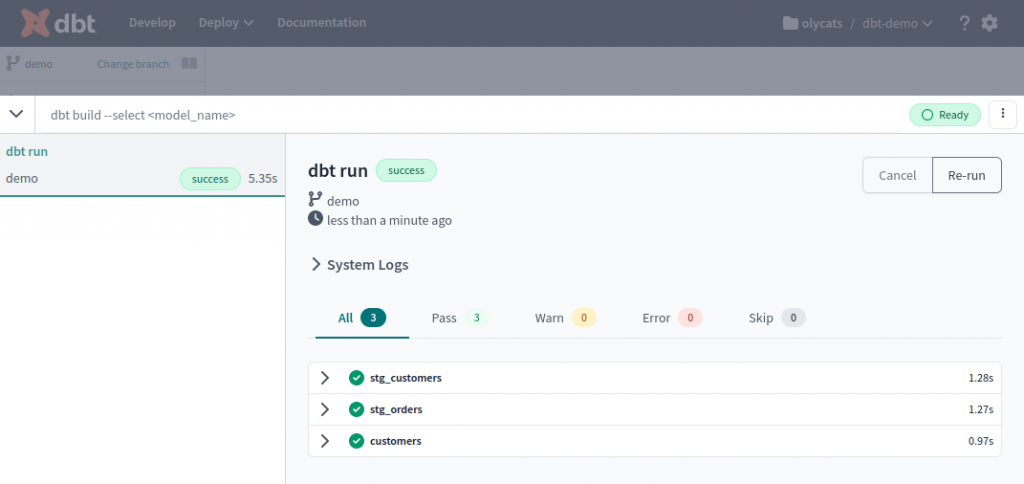Open the dbt-demo project dropdown

click(897, 24)
